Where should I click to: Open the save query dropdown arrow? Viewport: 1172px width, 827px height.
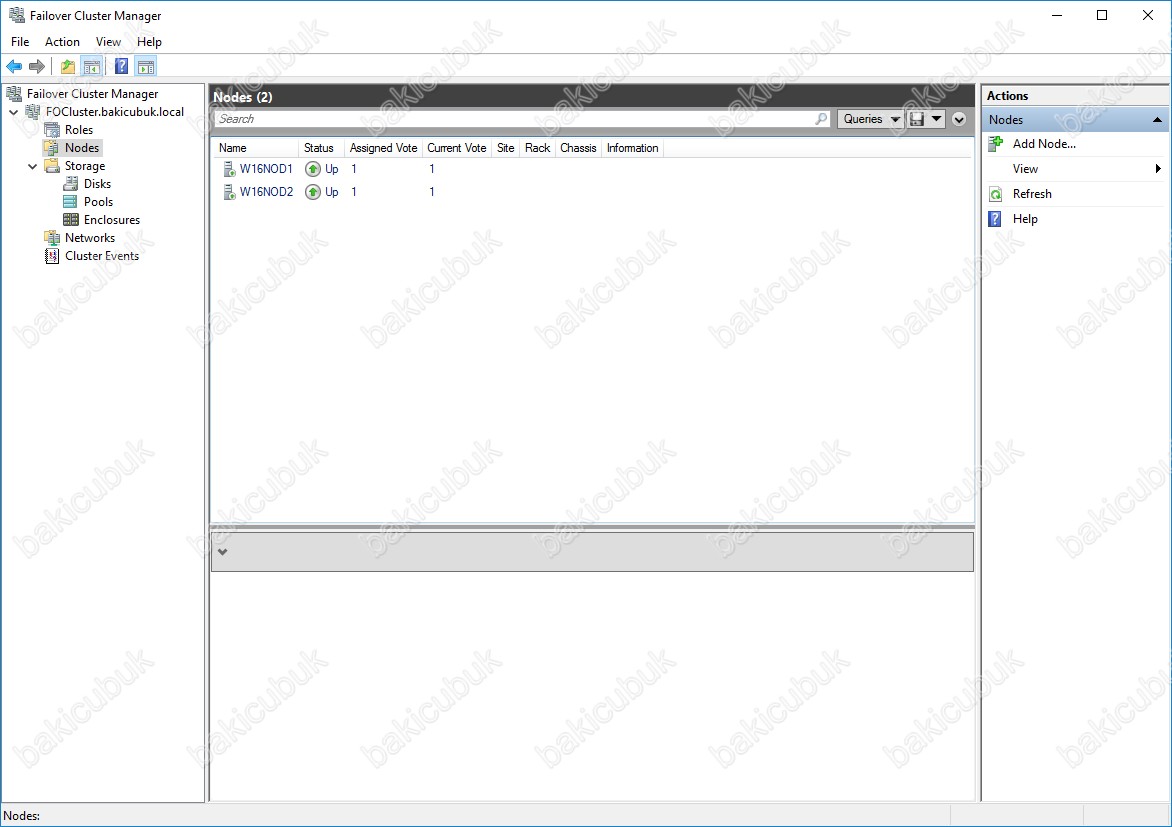(x=937, y=119)
